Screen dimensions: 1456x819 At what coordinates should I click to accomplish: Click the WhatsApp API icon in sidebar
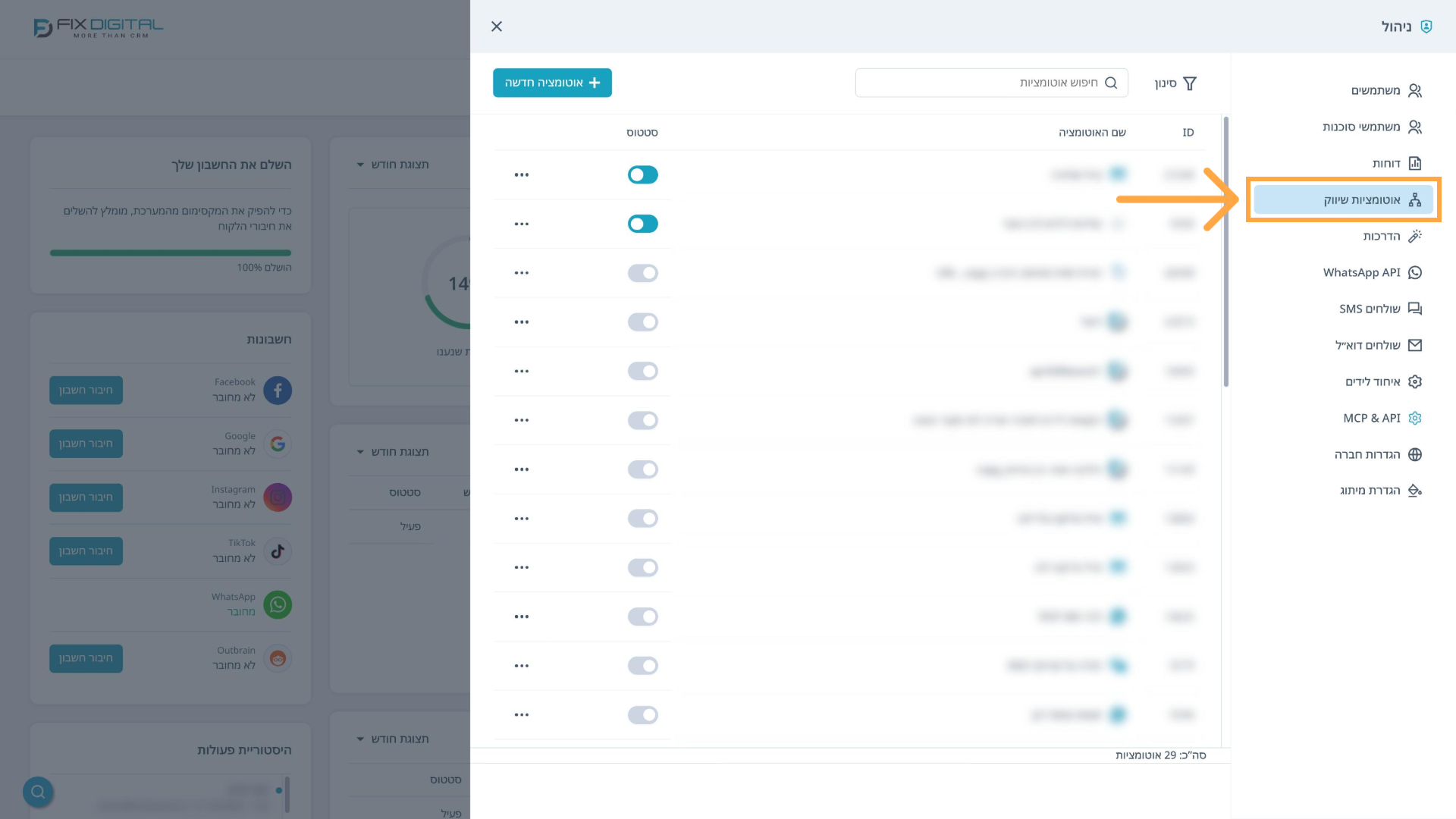point(1415,272)
